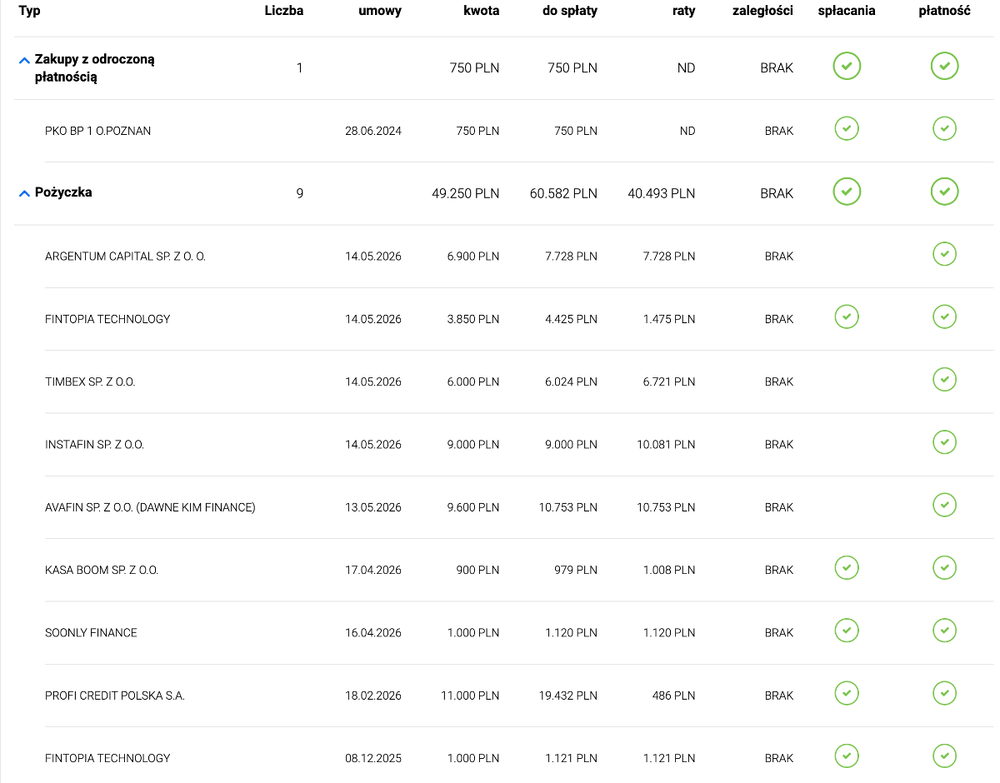Image resolution: width=1000 pixels, height=783 pixels.
Task: Click the amount 979 PLN
Action: [x=575, y=570]
